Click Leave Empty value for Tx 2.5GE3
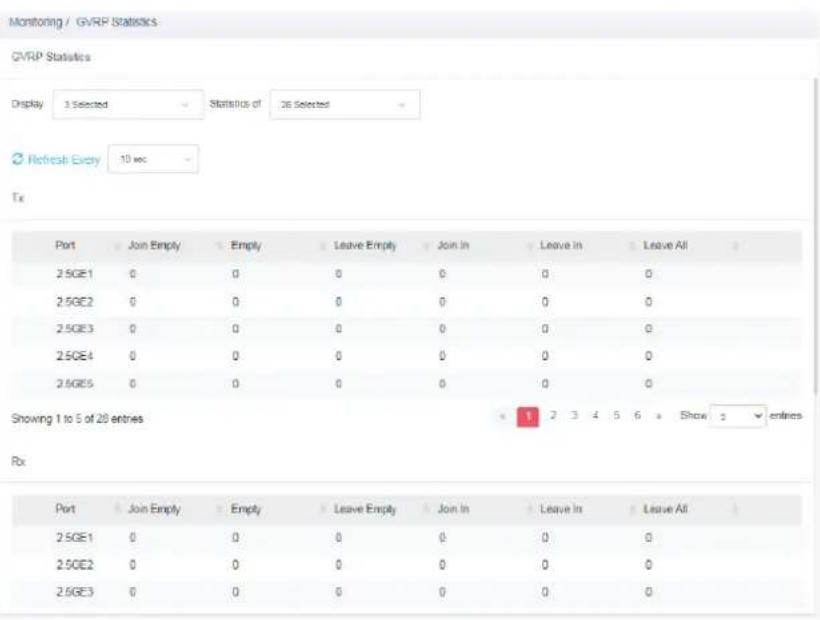The height and width of the screenshot is (620, 820). click(338, 329)
